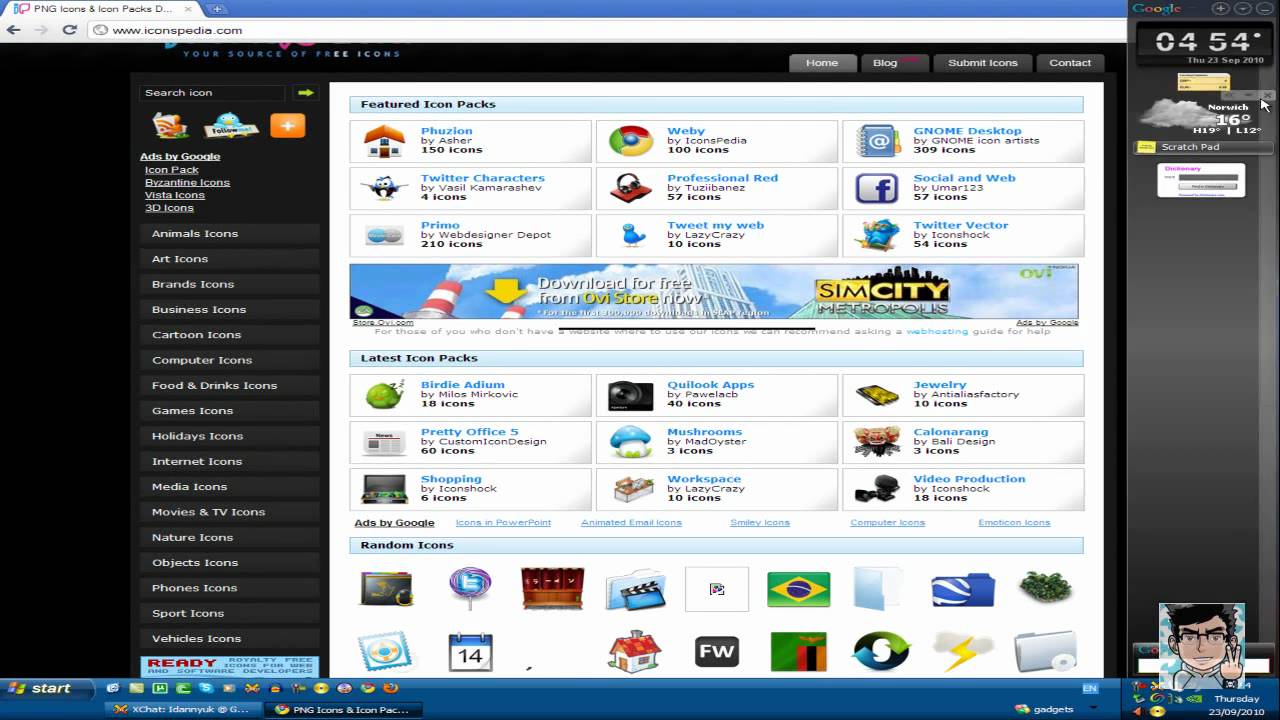Image resolution: width=1280 pixels, height=720 pixels.
Task: Click the Brazil flag random icon
Action: 798,589
